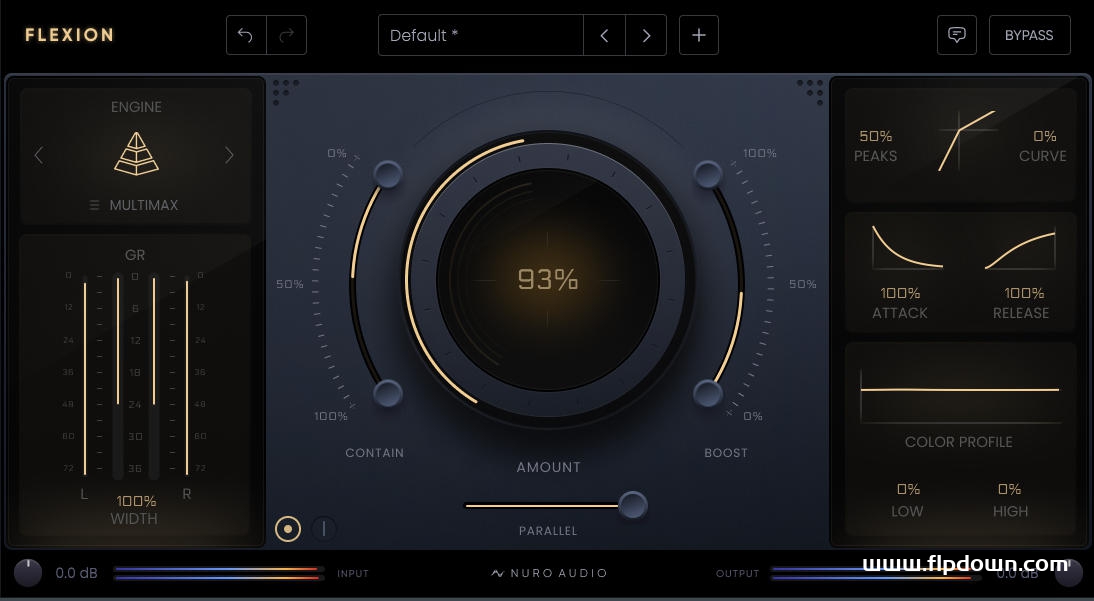Image resolution: width=1094 pixels, height=601 pixels.
Task: Select the circle dot mode toggle
Action: (288, 528)
